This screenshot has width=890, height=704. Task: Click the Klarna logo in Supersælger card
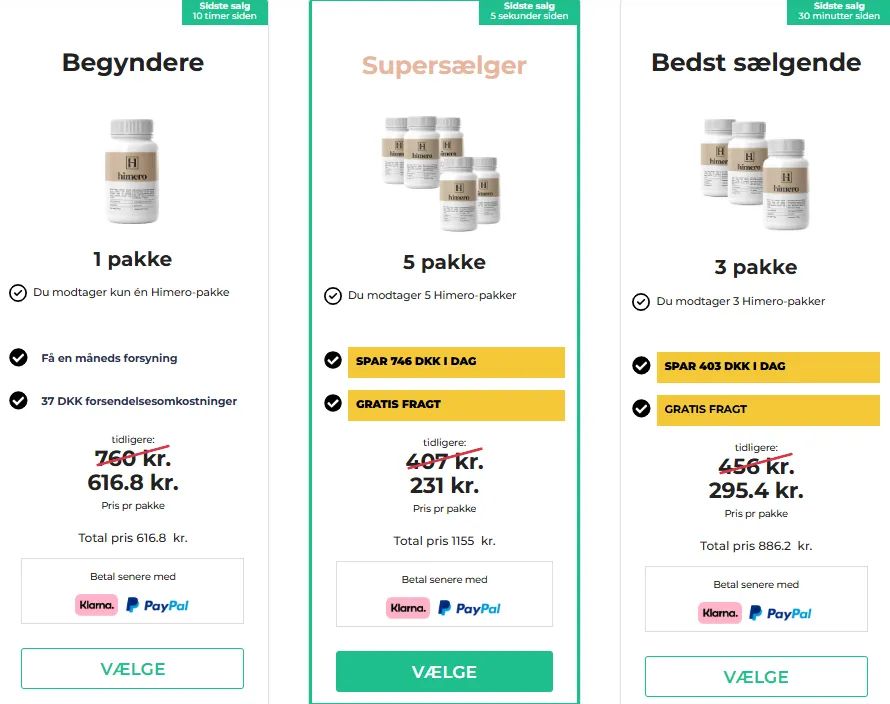[x=407, y=608]
